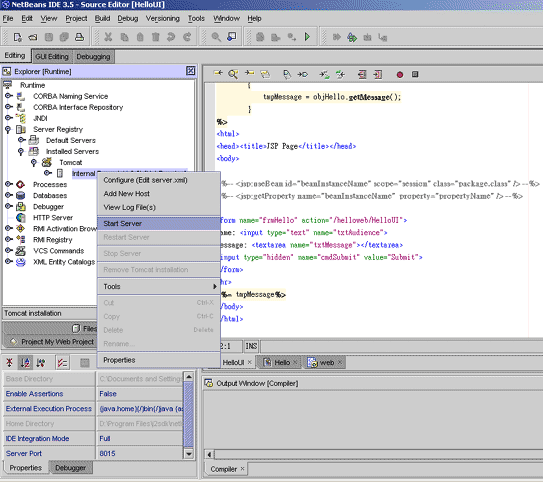Toggle unsorted view in the properties toolbar
This screenshot has height=482, width=543.
[9, 363]
